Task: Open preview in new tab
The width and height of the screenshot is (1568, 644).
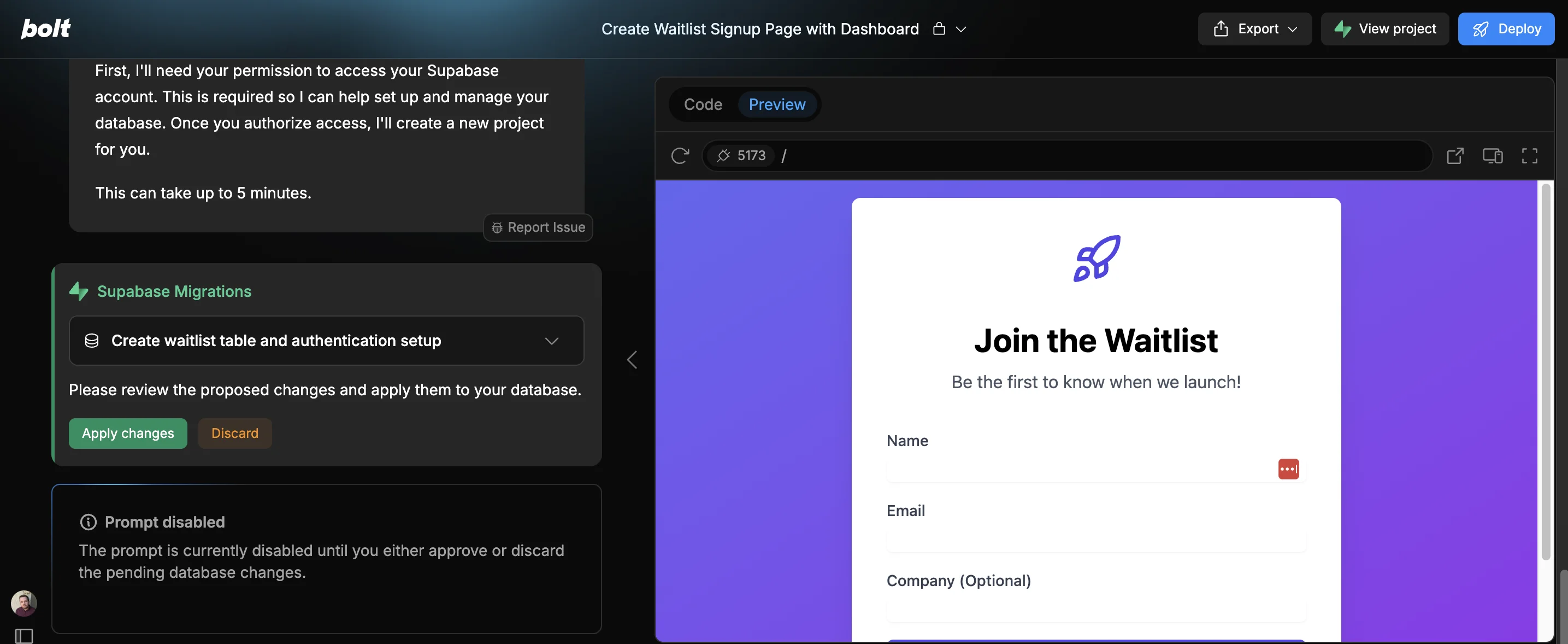Action: [x=1455, y=156]
